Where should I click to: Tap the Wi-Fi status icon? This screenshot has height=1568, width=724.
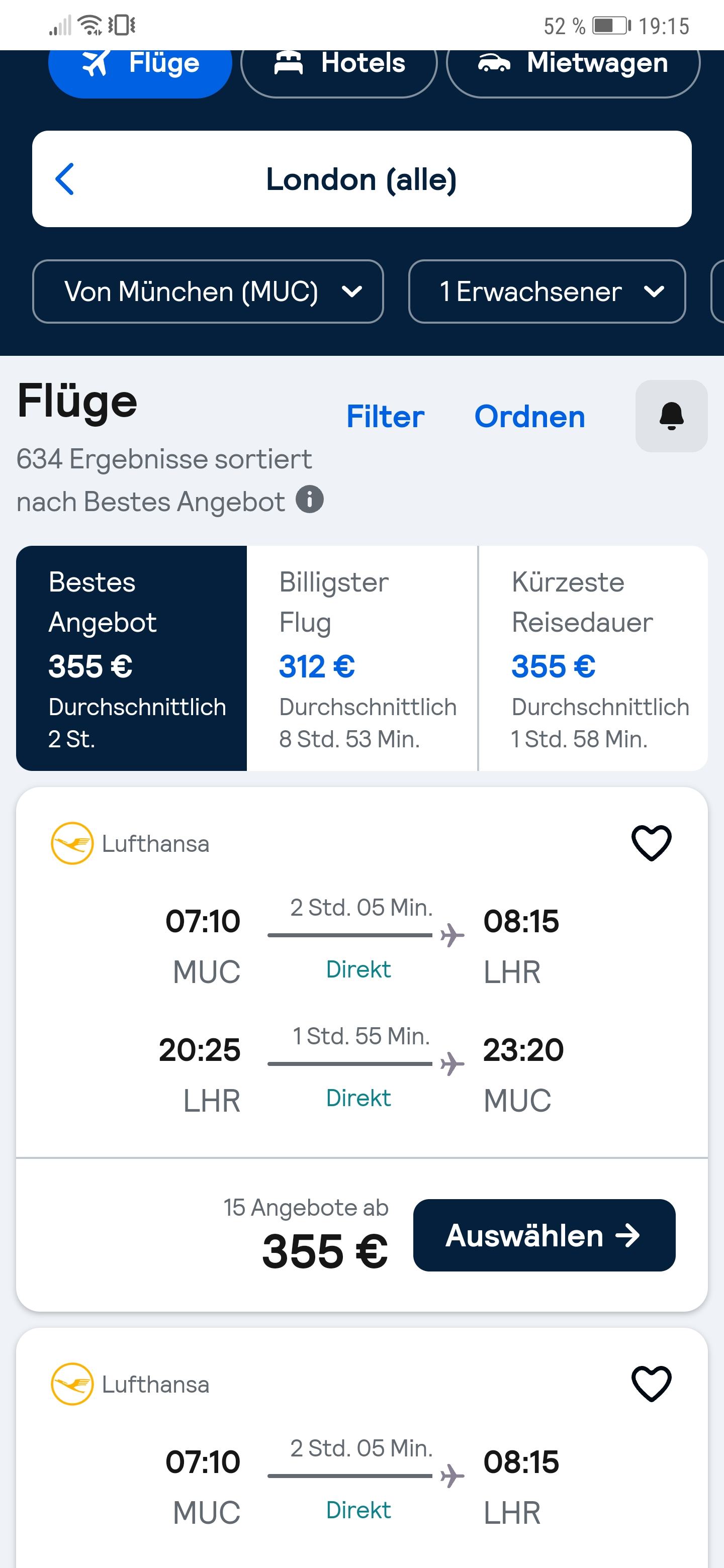[90, 26]
